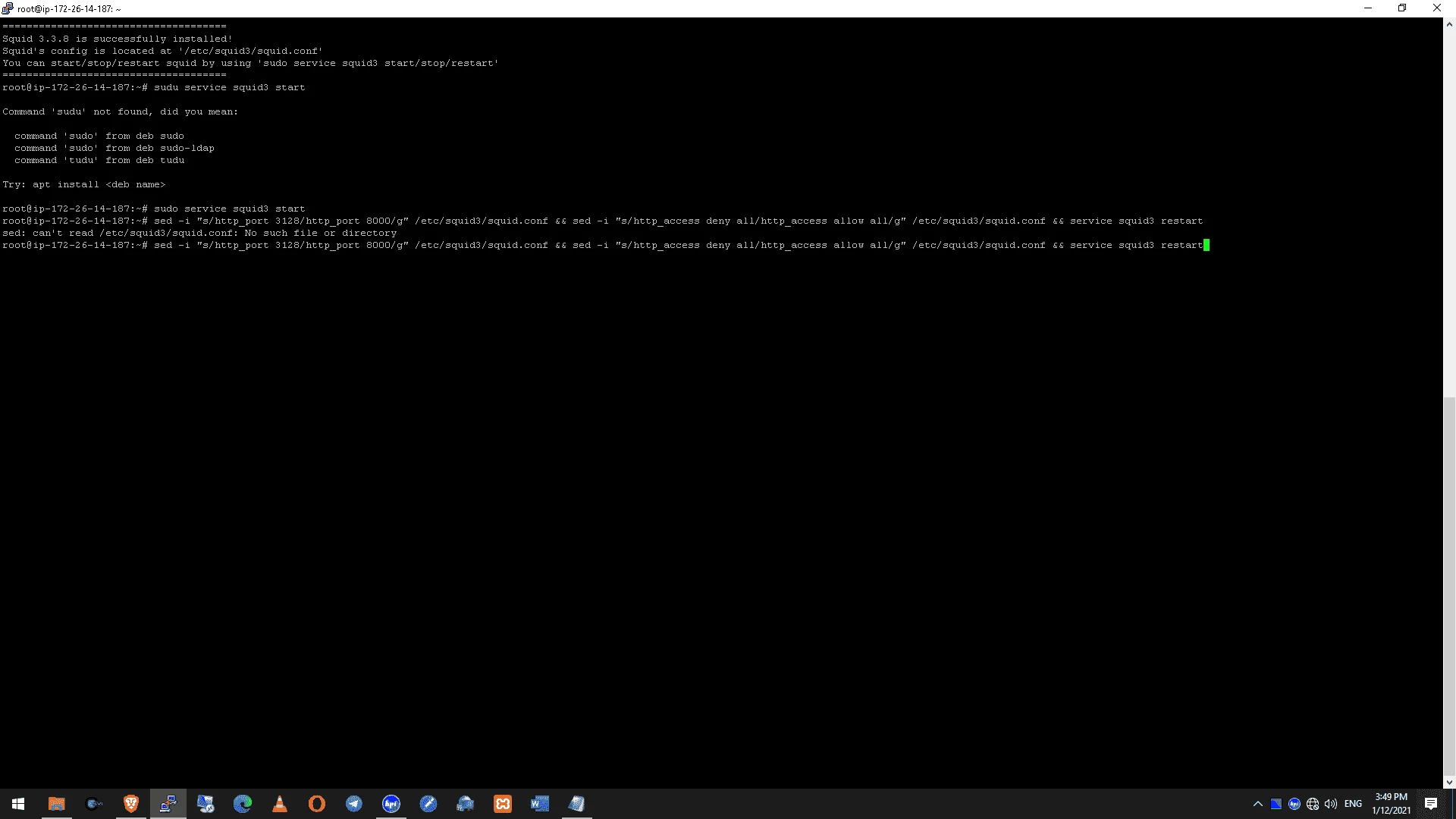
Task: Open the blue HP taskbar application
Action: pos(391,804)
